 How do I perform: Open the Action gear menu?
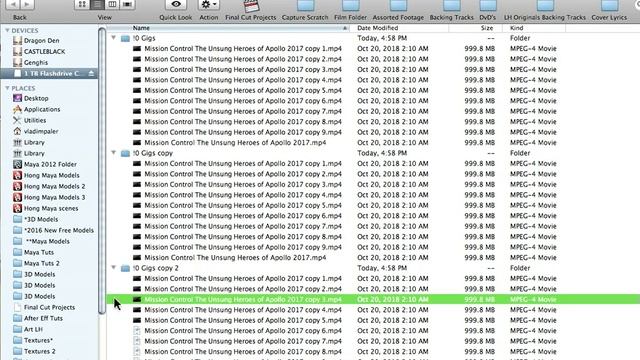(x=209, y=4)
